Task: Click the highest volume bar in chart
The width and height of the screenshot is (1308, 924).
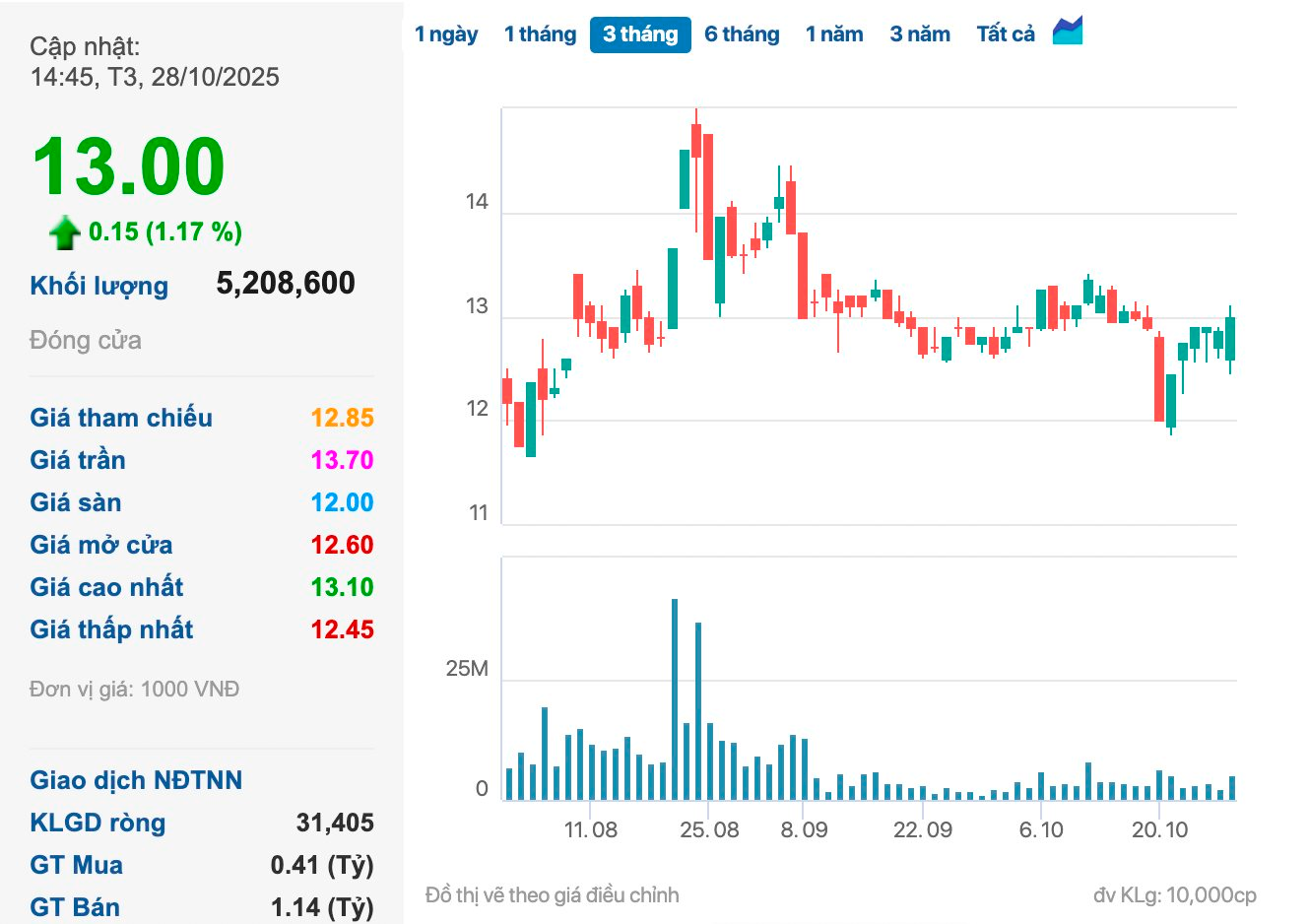Action: coord(675,699)
